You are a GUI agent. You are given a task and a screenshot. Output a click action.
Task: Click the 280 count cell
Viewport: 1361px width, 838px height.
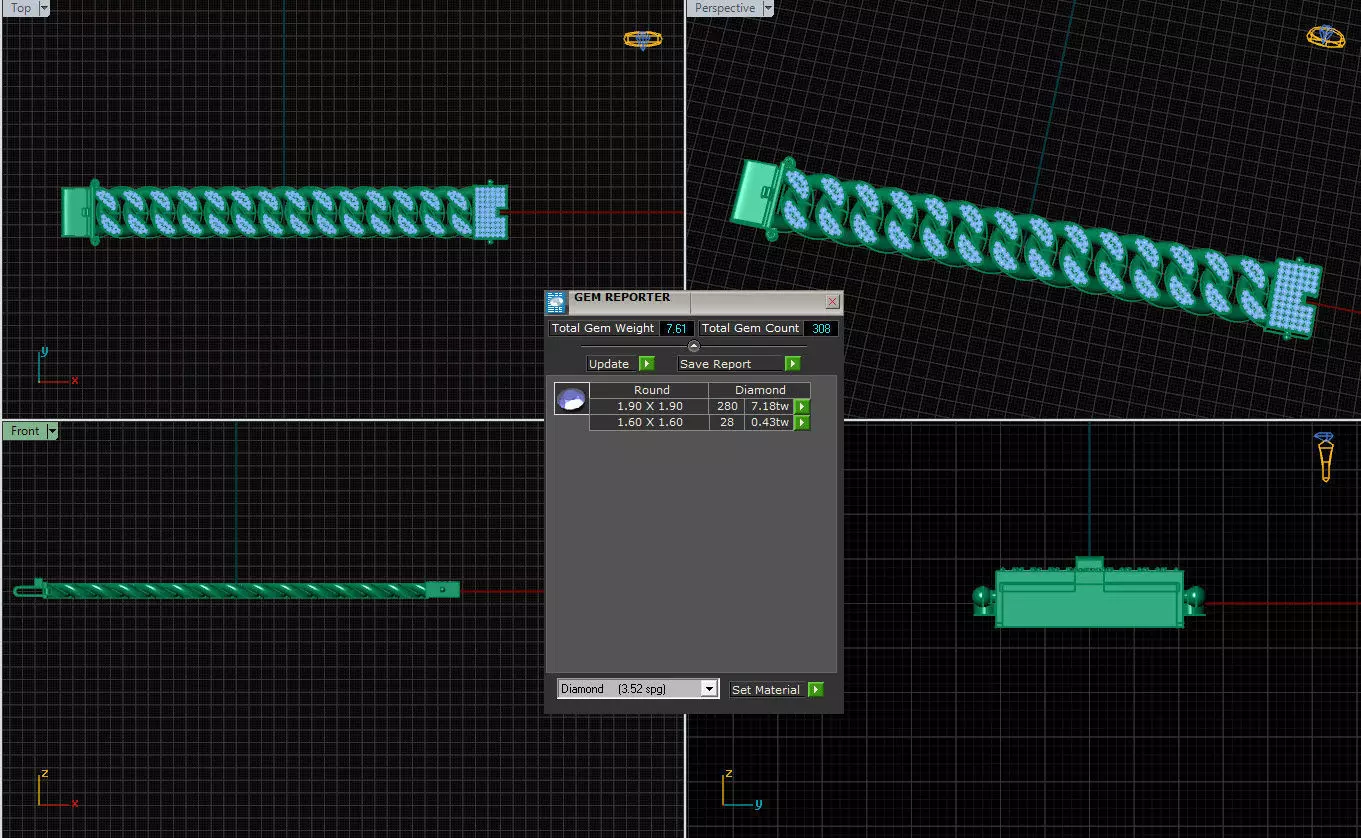pyautogui.click(x=726, y=406)
